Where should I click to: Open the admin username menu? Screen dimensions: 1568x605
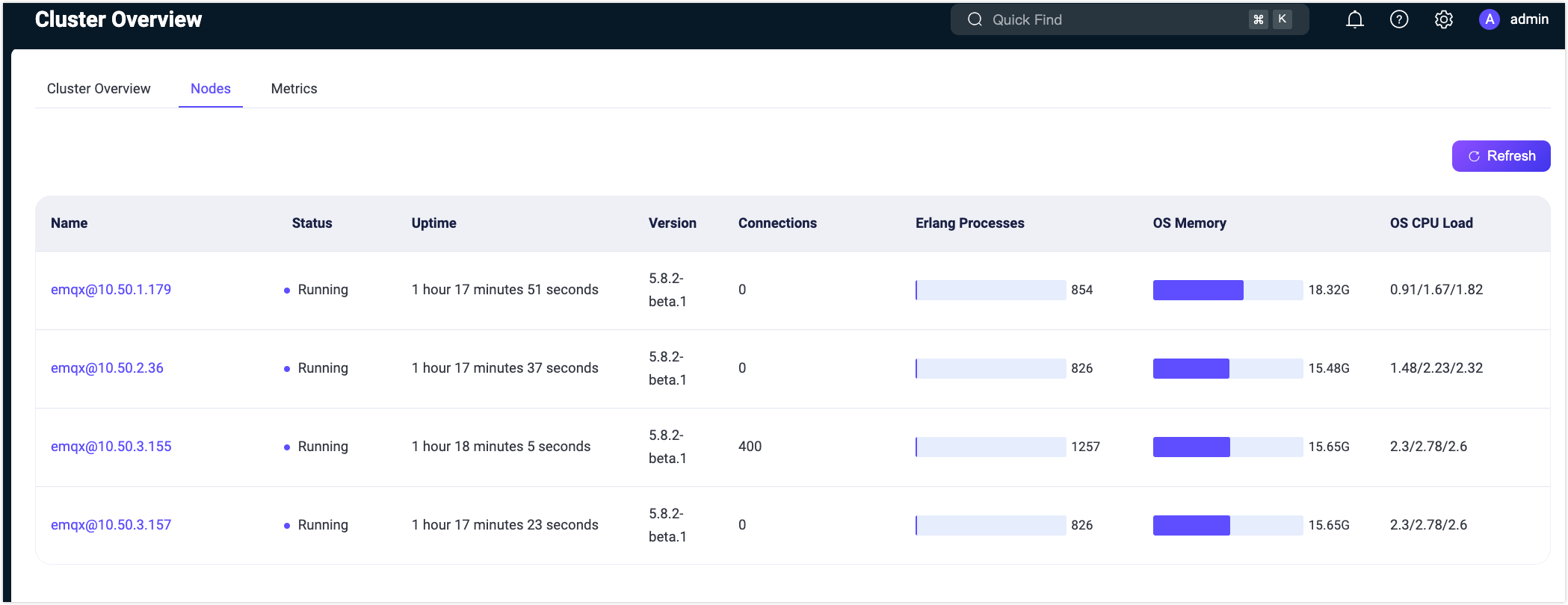pyautogui.click(x=1529, y=20)
